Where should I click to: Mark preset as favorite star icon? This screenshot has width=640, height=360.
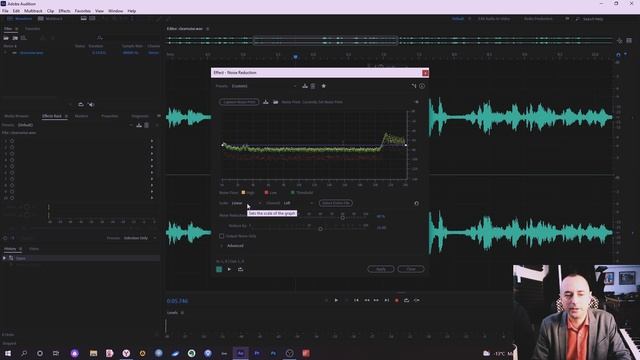(x=324, y=86)
